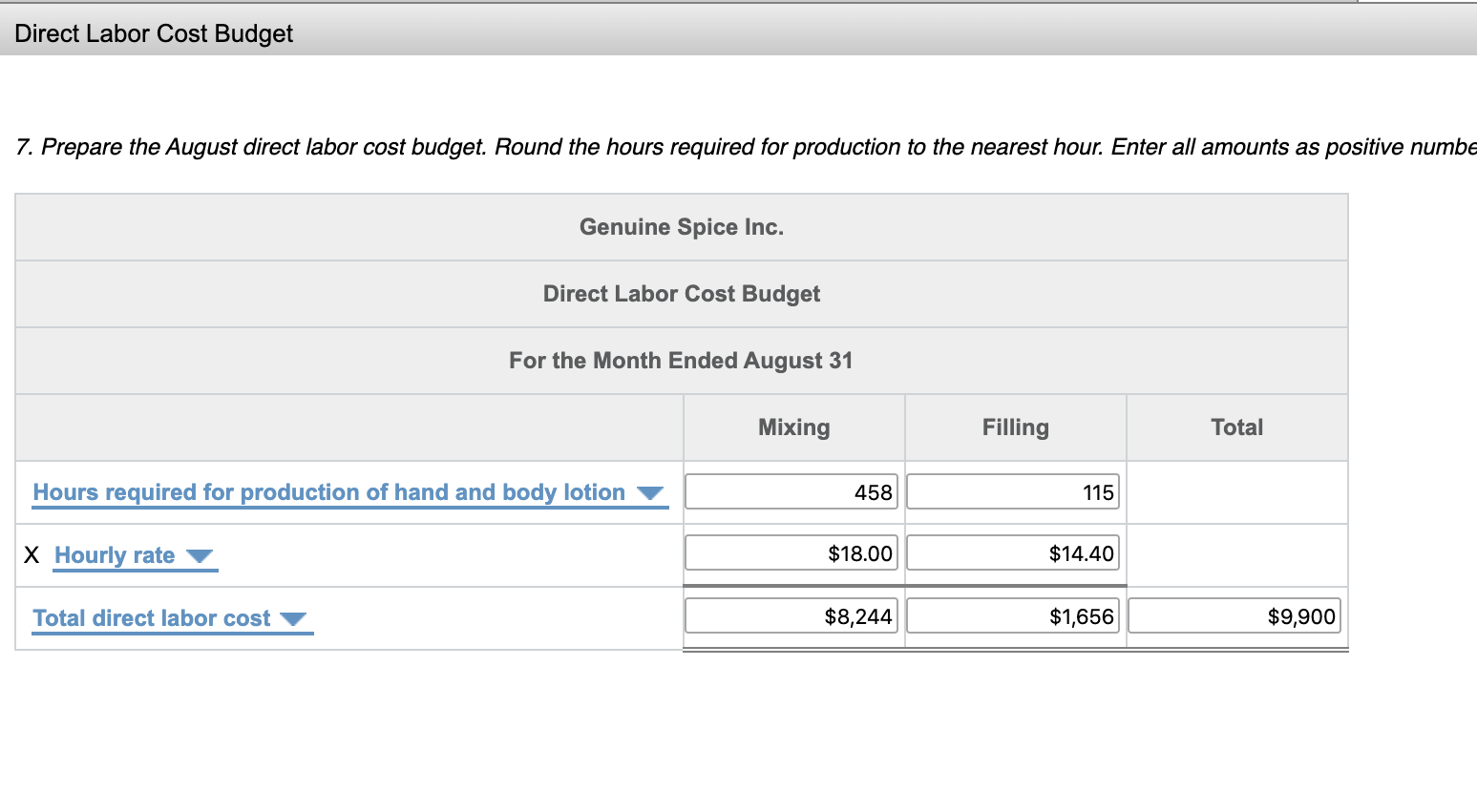This screenshot has width=1477, height=812.
Task: Click the instruction text for question 7
Action: 746,147
